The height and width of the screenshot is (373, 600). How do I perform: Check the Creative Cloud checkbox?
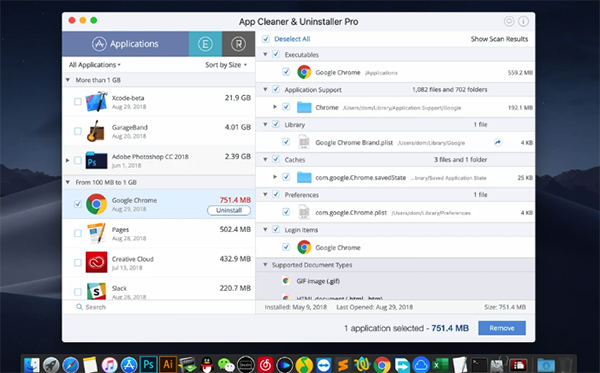coord(78,262)
